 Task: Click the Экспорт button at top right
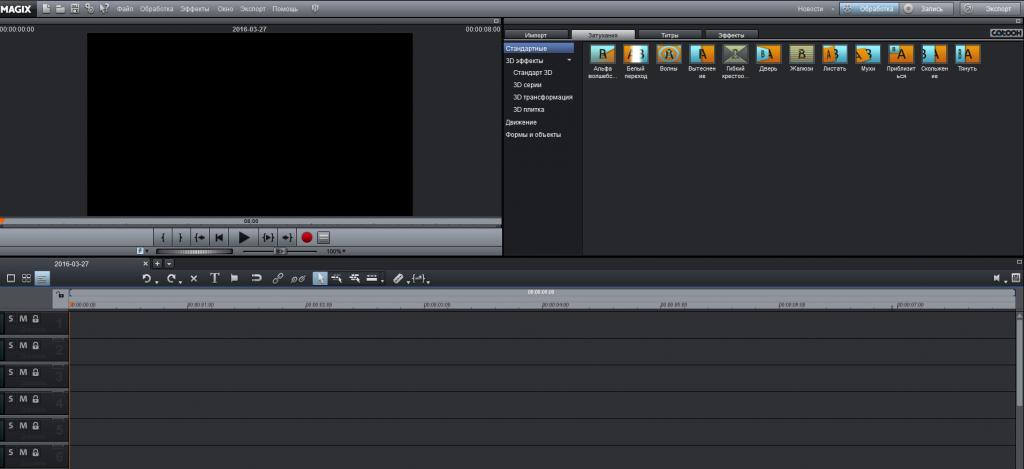click(991, 8)
